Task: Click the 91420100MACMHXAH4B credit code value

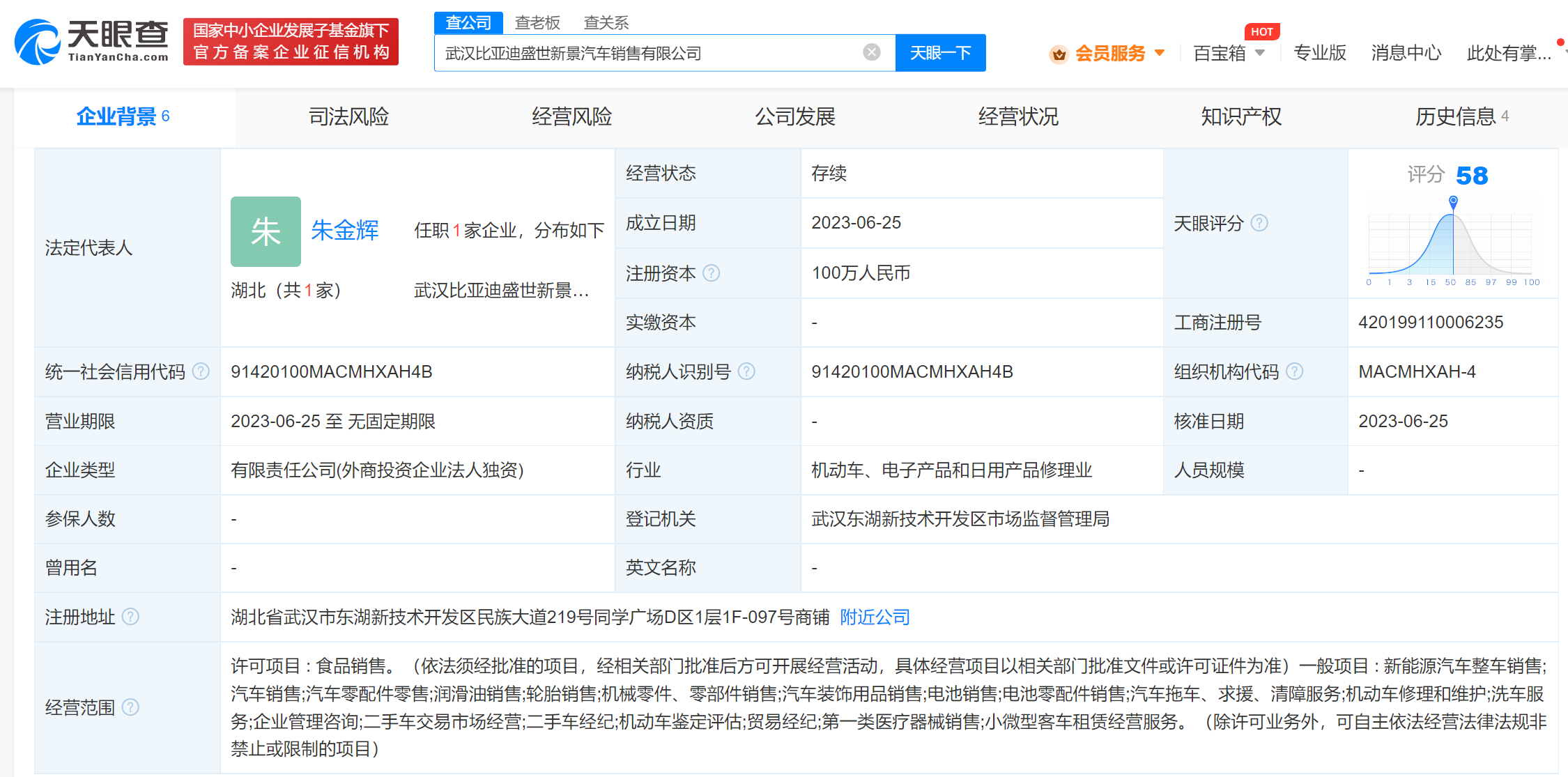Action: (332, 372)
